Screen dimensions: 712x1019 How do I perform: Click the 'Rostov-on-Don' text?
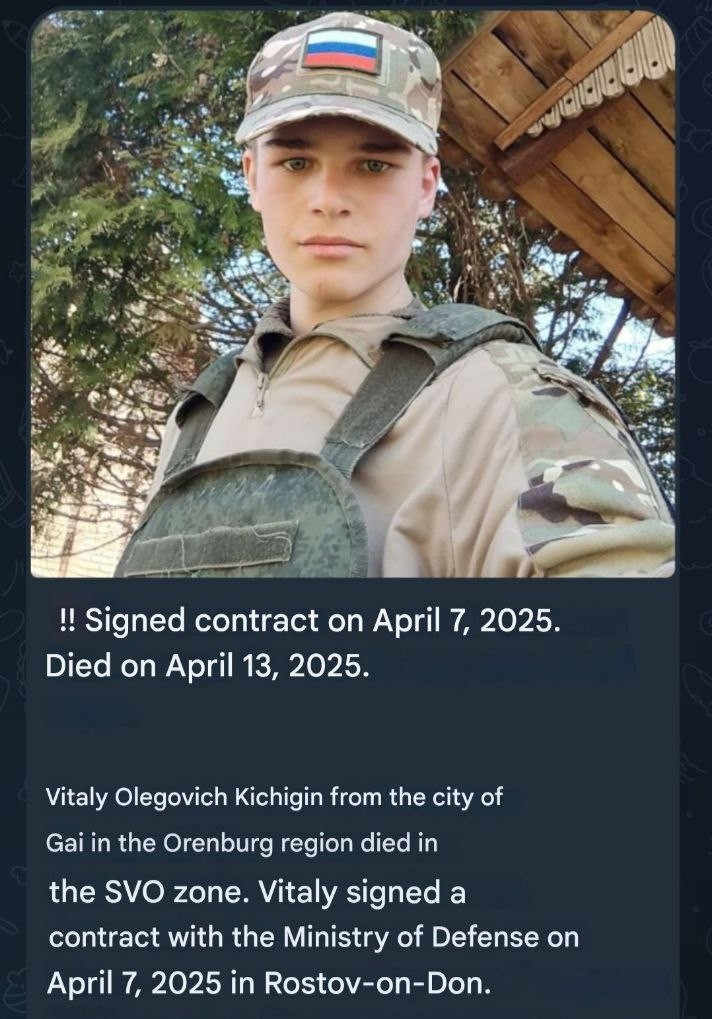coord(377,983)
